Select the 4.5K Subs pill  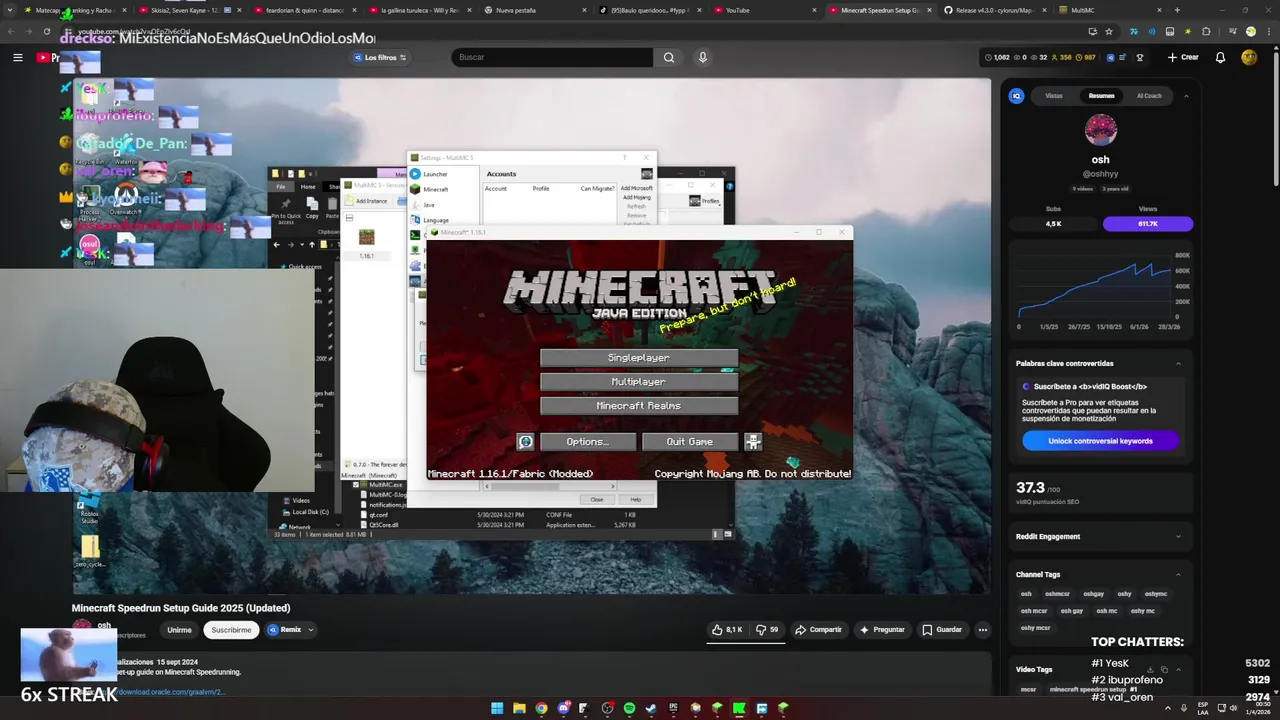tap(1053, 224)
